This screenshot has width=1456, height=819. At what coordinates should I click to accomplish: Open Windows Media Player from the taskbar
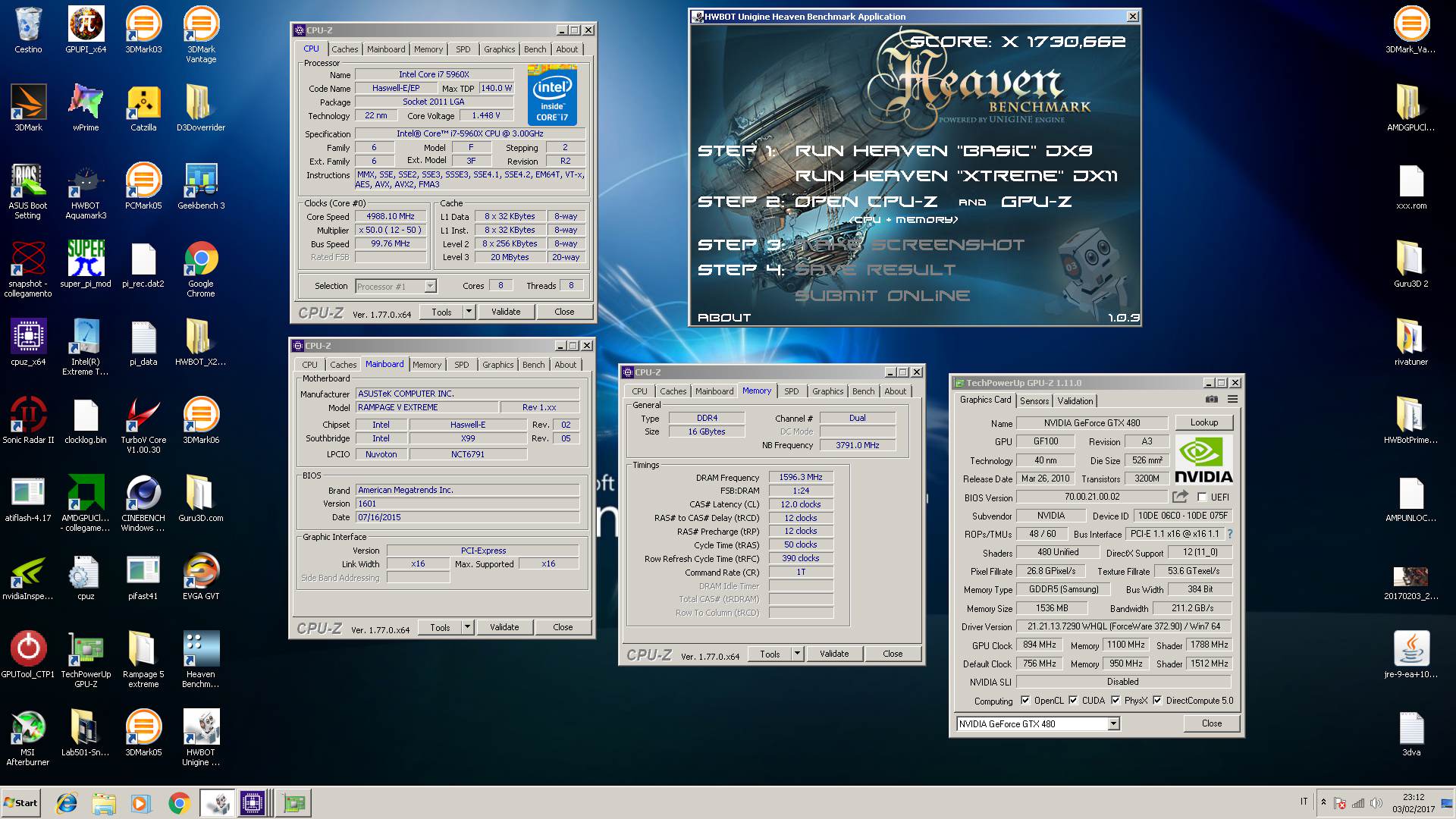141,803
